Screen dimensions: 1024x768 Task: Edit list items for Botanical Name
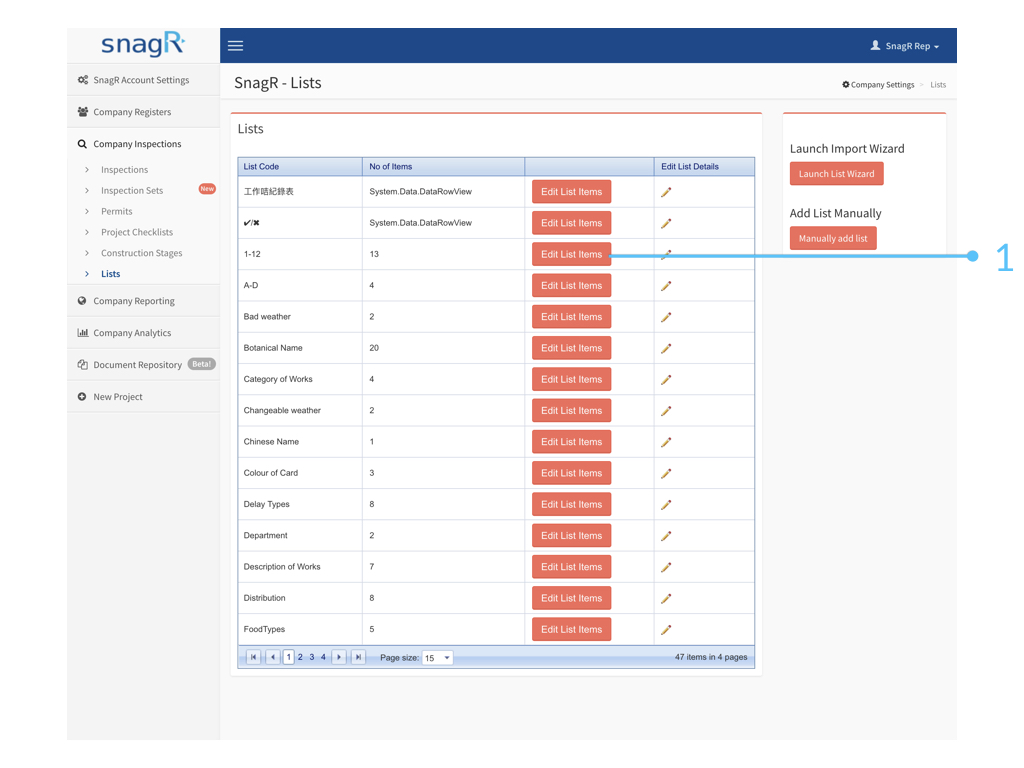571,348
